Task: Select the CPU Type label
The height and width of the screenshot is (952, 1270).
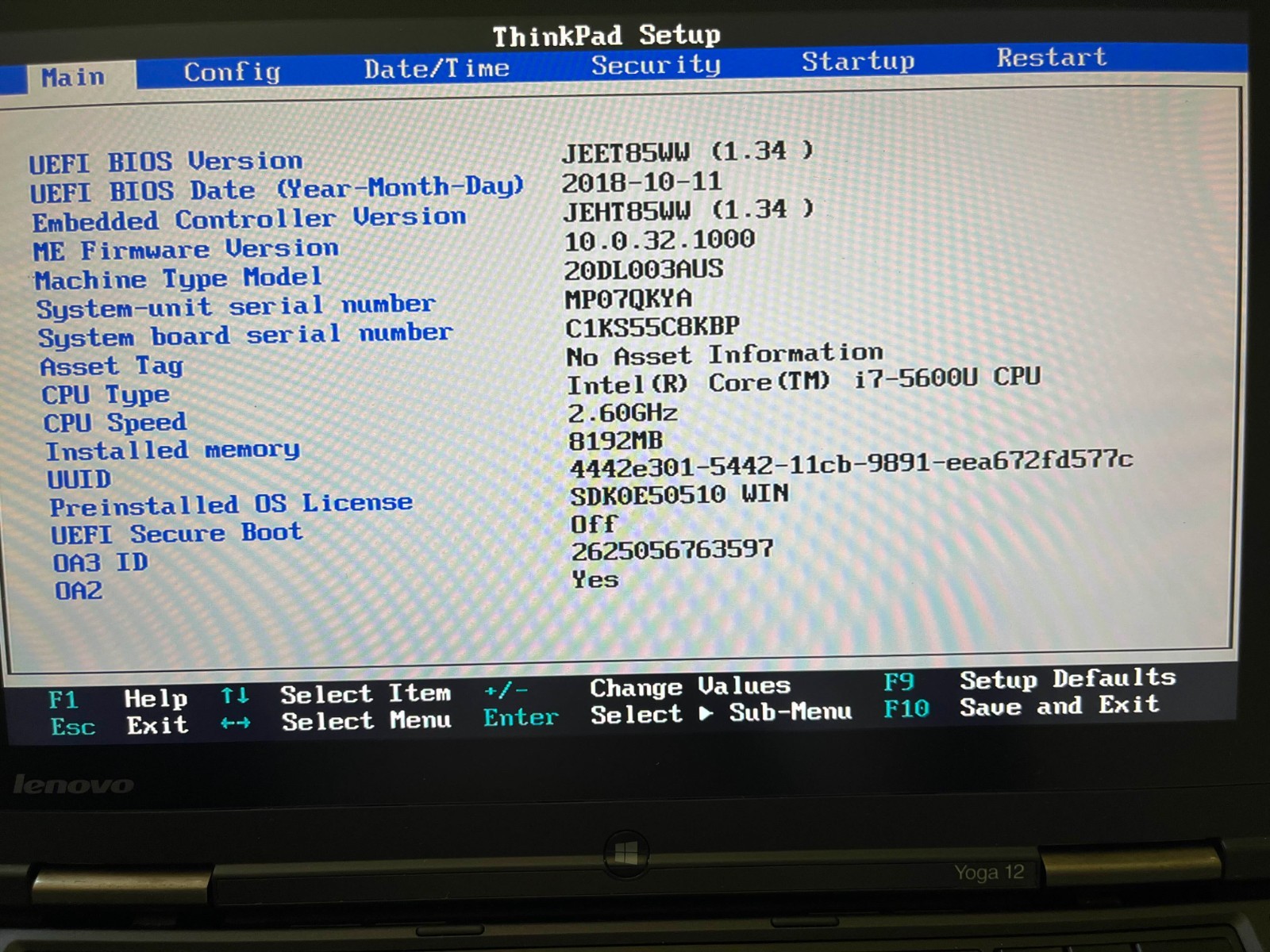Action: pyautogui.click(x=106, y=395)
